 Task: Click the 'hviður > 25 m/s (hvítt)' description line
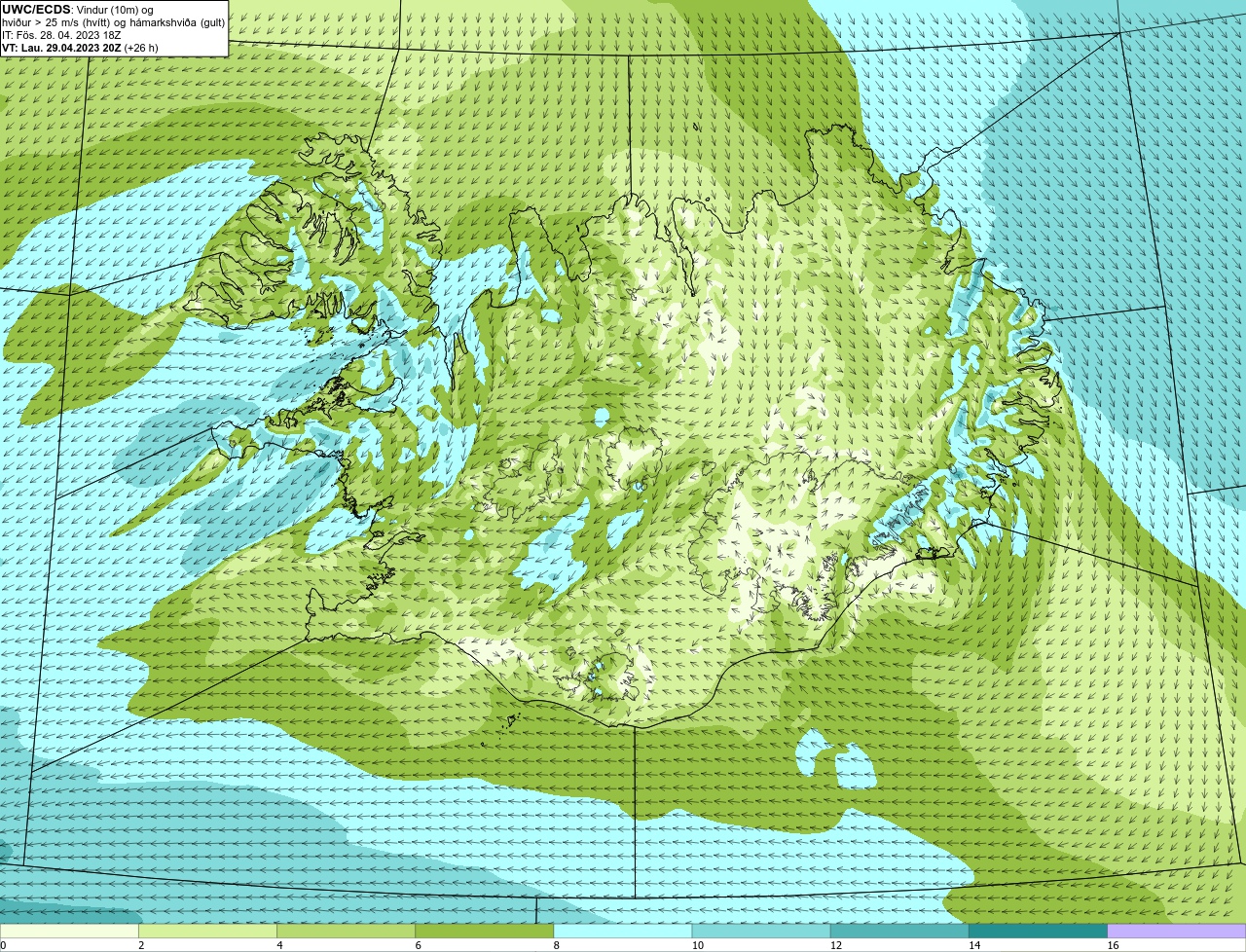(114, 22)
